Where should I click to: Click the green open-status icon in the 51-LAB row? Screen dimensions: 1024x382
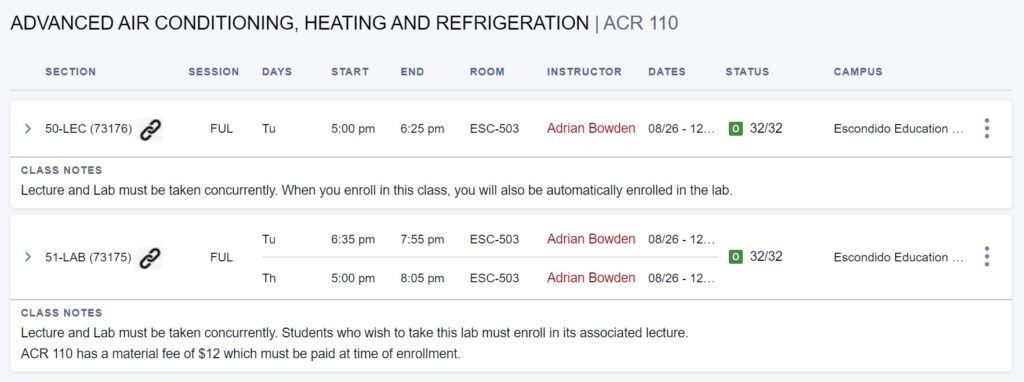[735, 257]
